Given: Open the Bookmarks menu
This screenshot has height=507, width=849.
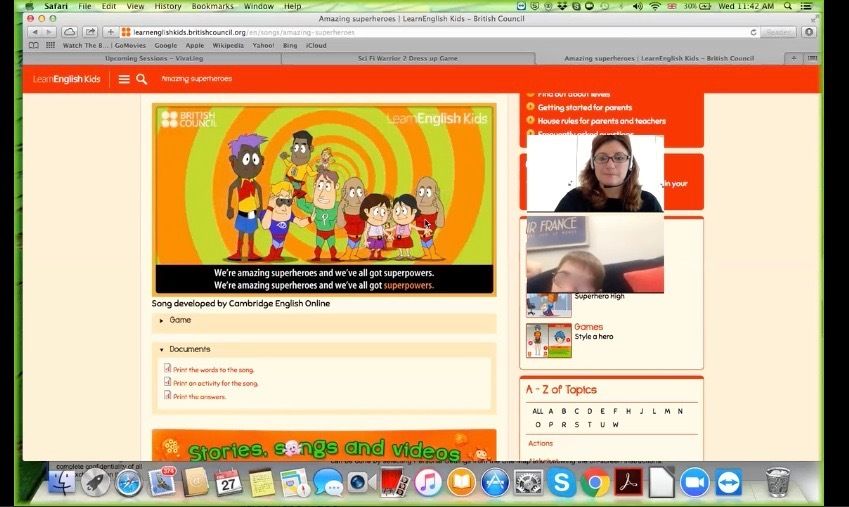Looking at the screenshot, I should click(x=213, y=6).
